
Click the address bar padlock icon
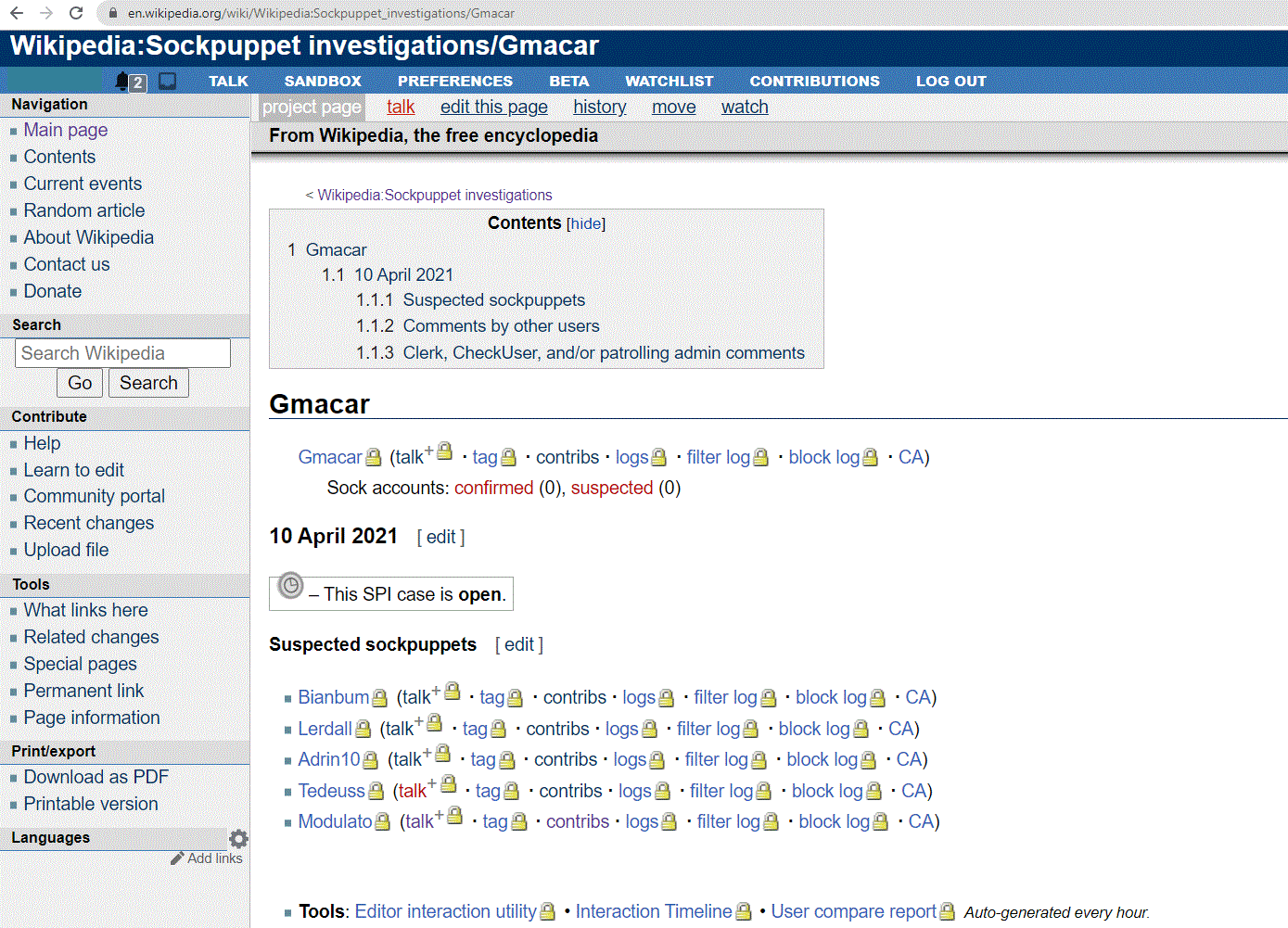click(x=113, y=13)
